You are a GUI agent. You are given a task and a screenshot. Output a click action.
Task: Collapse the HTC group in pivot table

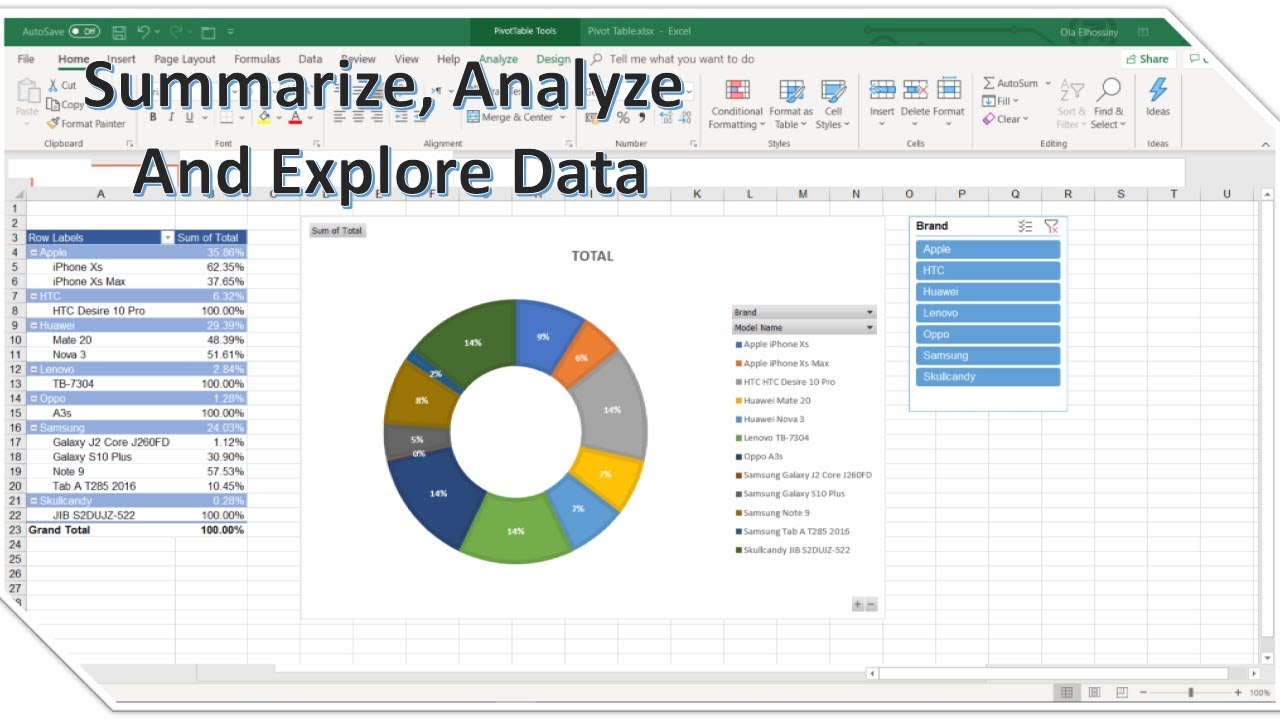33,297
